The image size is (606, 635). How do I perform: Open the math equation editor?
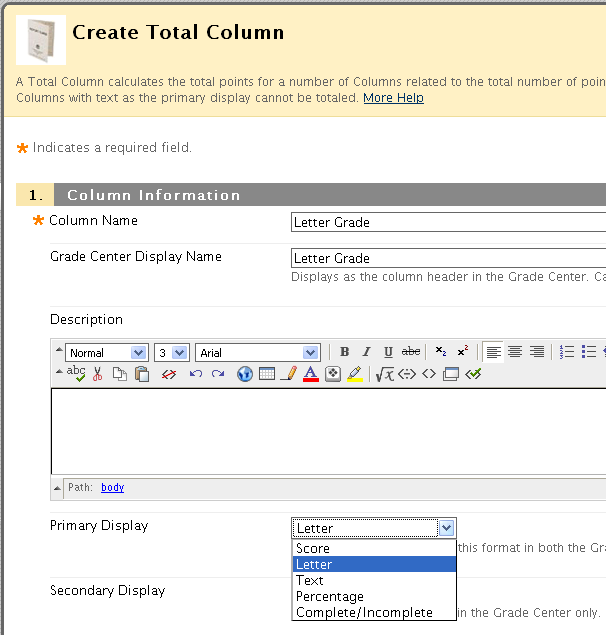point(384,374)
